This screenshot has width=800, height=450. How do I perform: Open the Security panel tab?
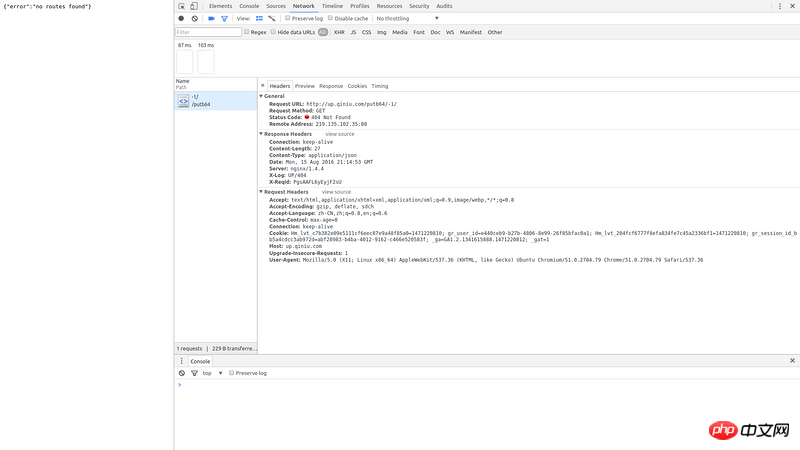[x=419, y=6]
